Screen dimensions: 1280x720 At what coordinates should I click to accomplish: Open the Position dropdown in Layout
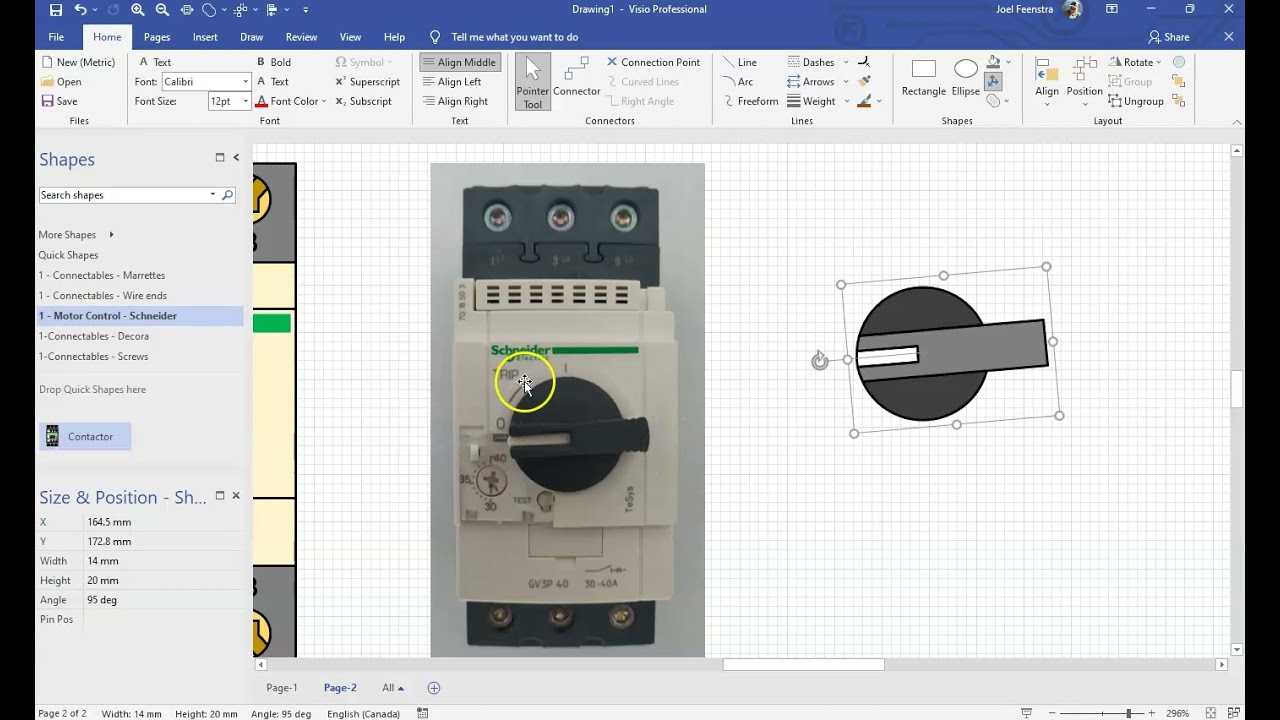click(x=1084, y=82)
